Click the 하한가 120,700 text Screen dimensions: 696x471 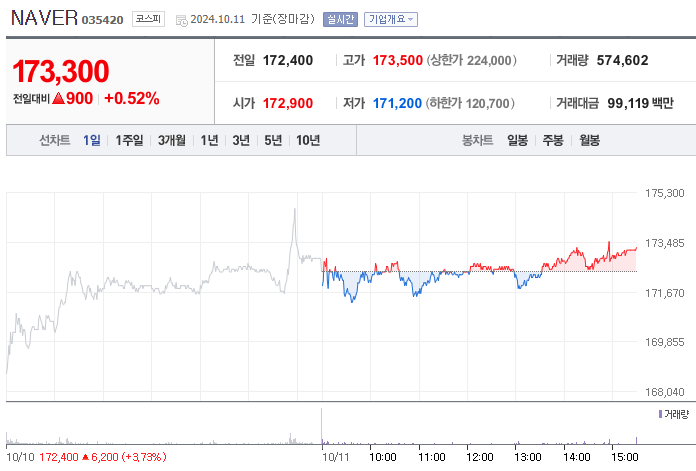click(x=470, y=103)
